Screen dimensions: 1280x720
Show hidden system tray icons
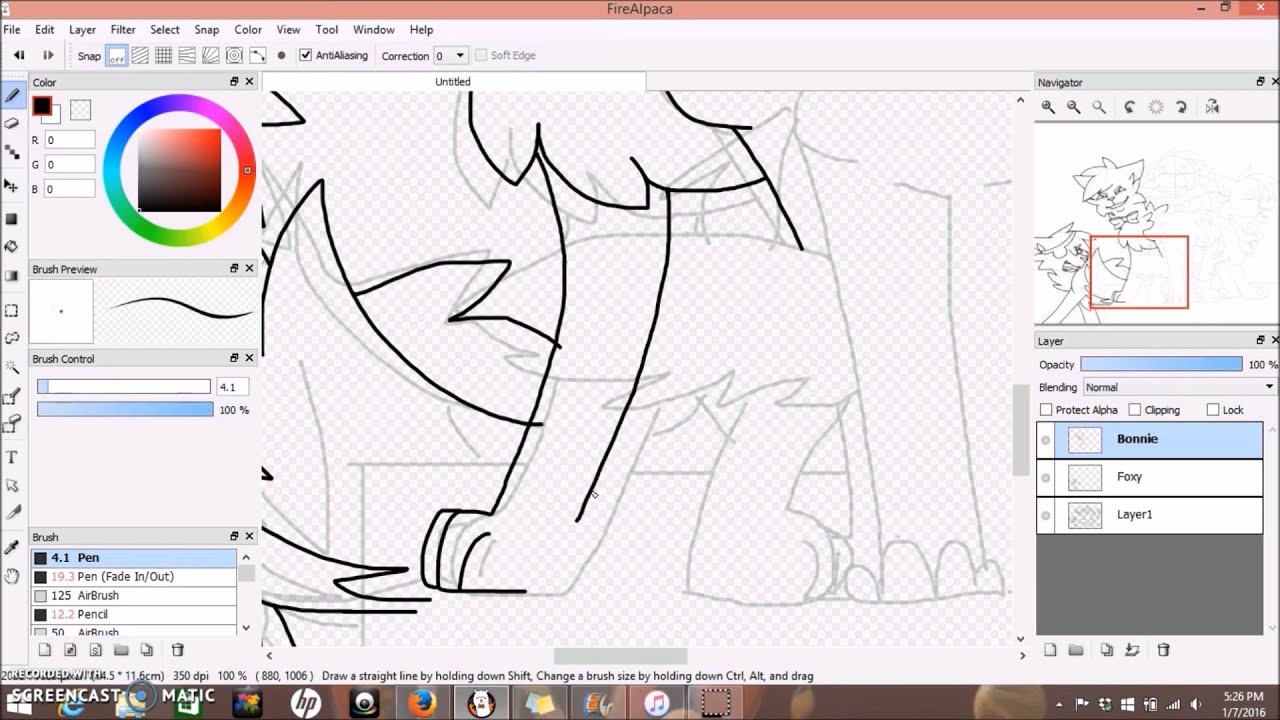[1058, 704]
